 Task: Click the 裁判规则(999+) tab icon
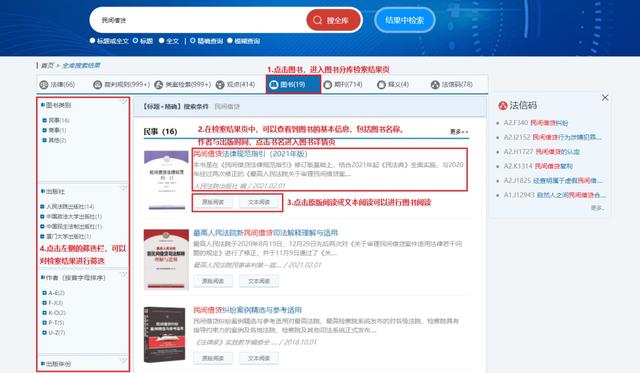97,84
